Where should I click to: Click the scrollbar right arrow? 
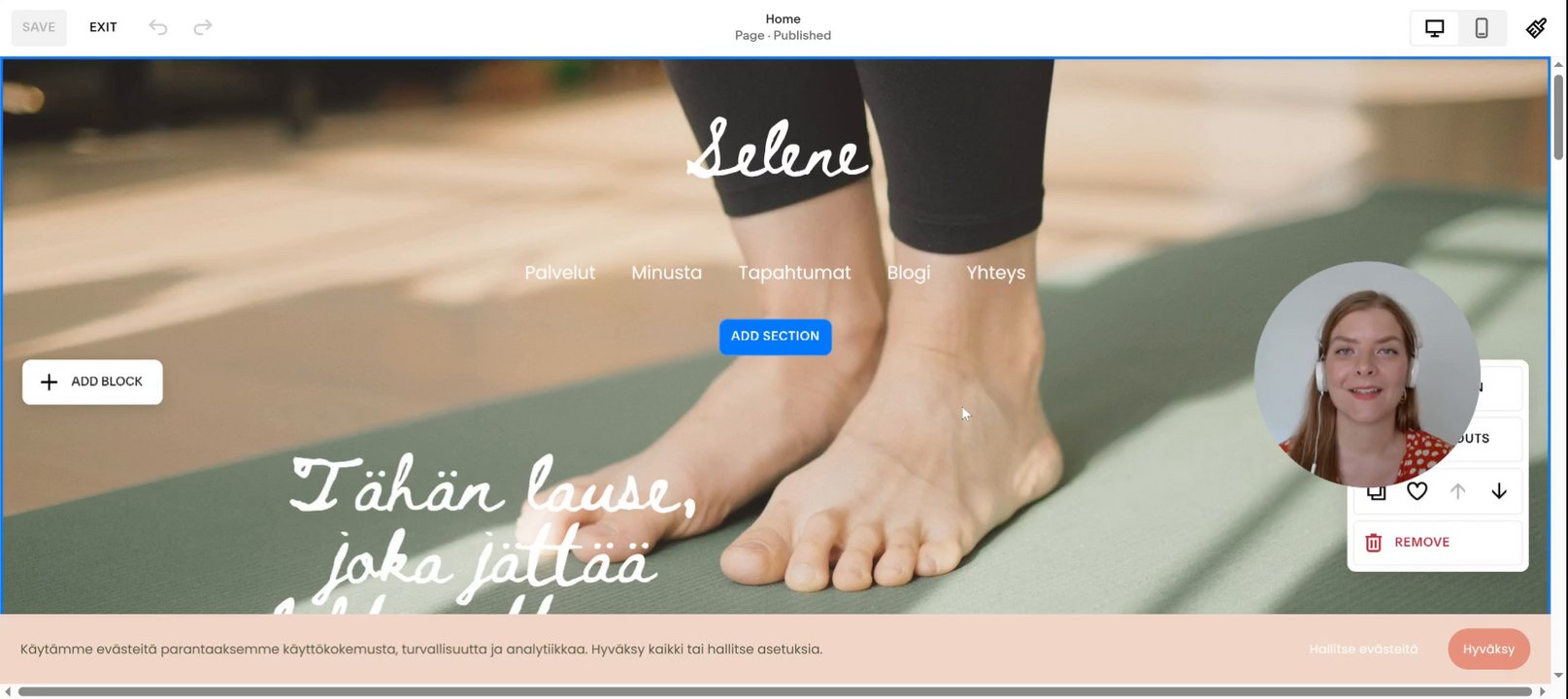tap(1542, 691)
